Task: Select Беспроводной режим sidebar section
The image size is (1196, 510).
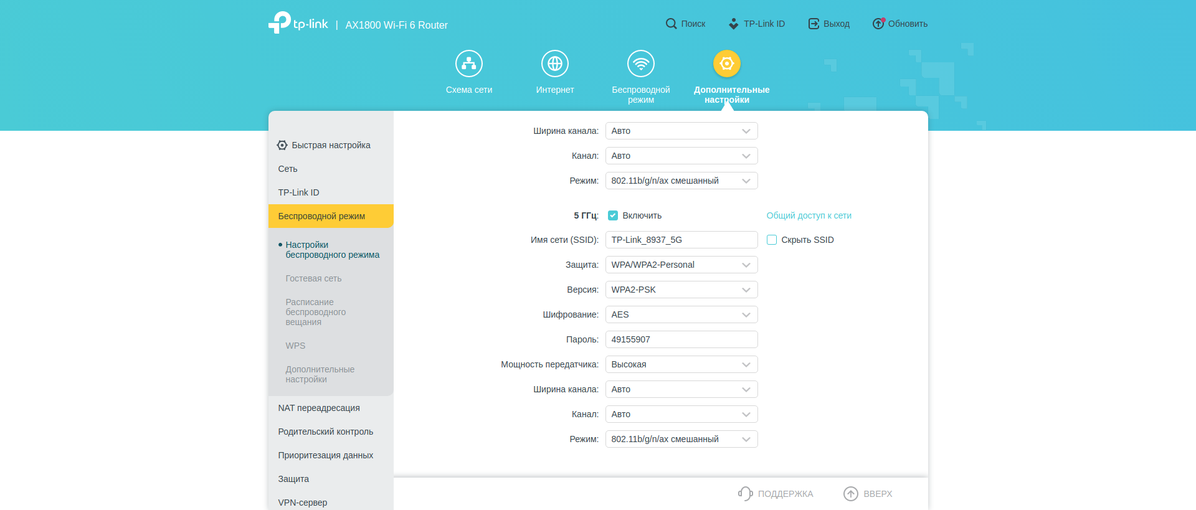Action: coord(331,216)
